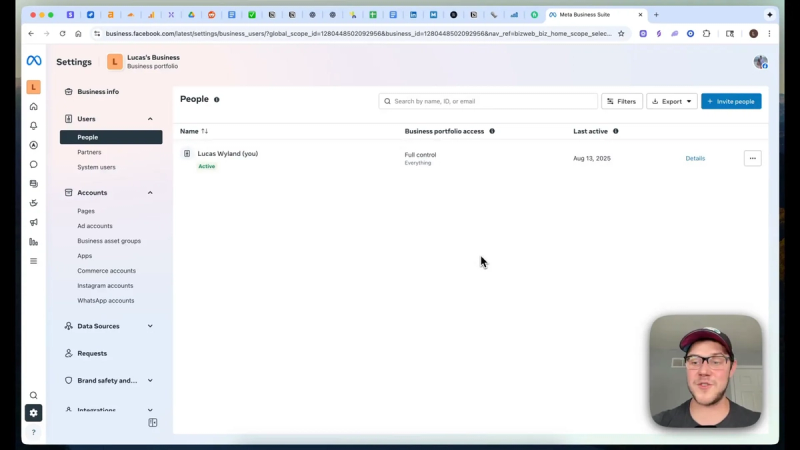The height and width of the screenshot is (450, 800).
Task: Open Home icon in left rail
Action: 34,107
